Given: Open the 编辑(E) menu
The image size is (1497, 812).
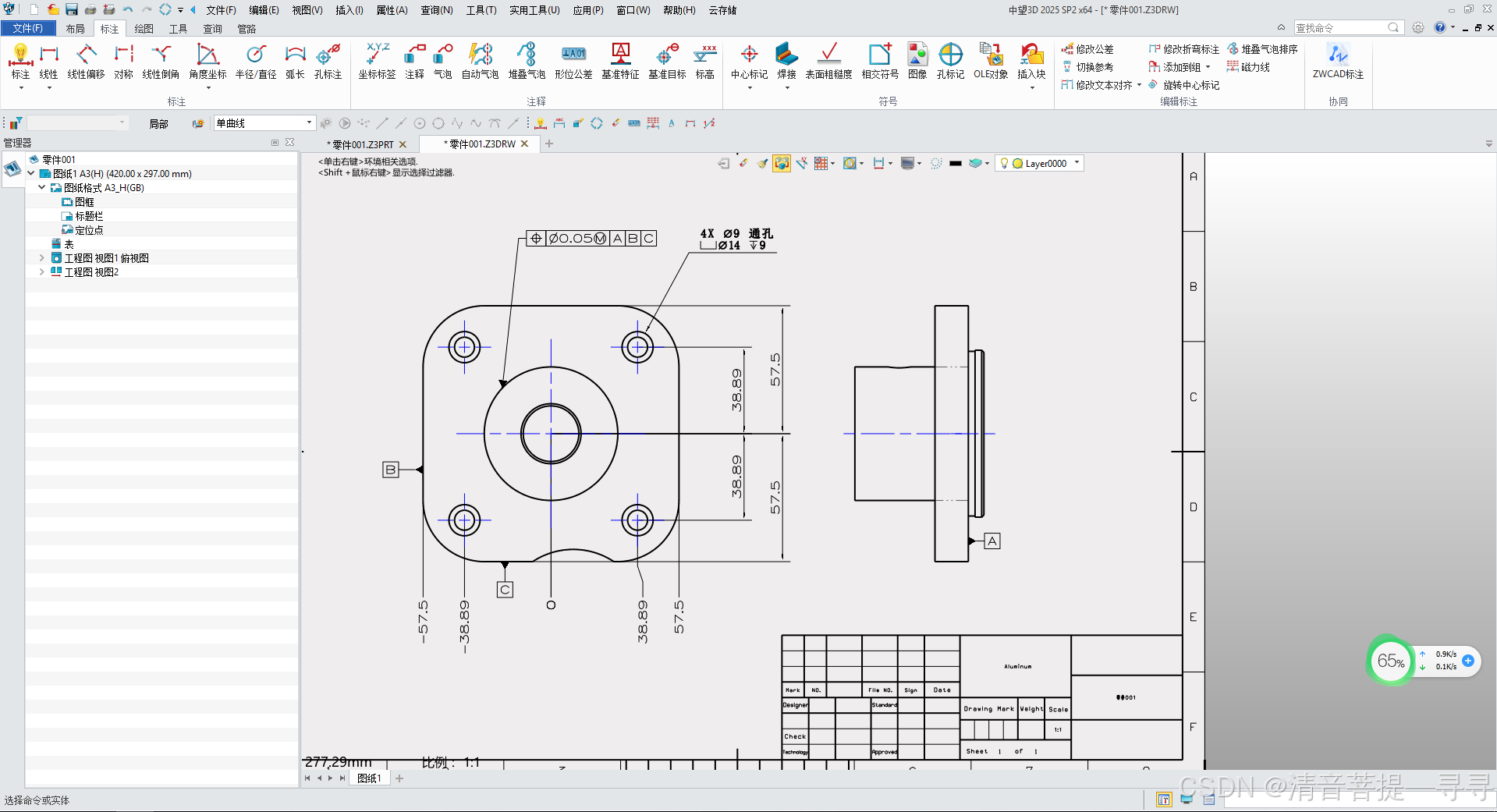Looking at the screenshot, I should tap(264, 10).
